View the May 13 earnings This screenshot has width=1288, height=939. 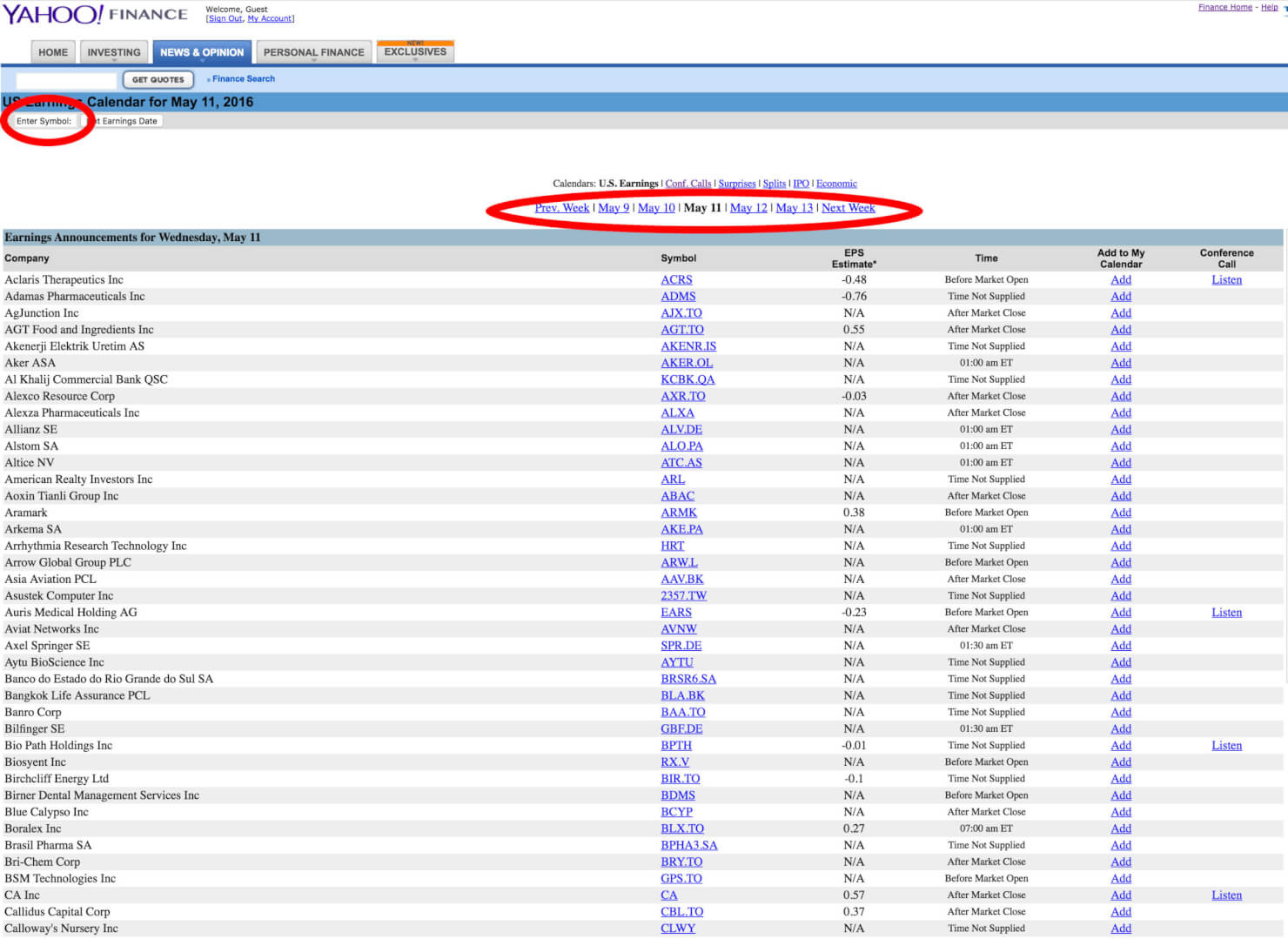point(795,208)
